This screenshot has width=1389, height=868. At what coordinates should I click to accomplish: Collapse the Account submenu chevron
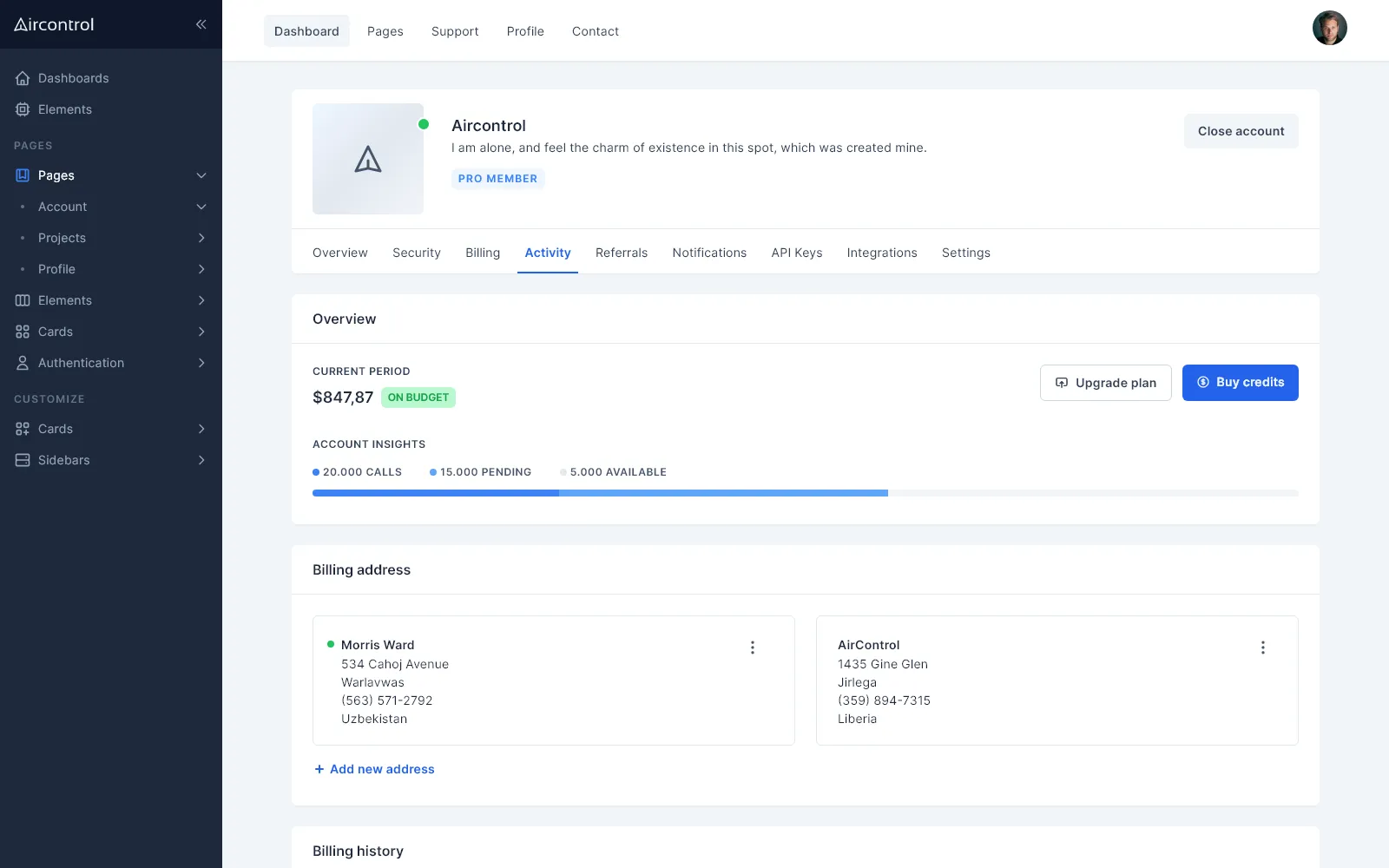click(x=201, y=207)
